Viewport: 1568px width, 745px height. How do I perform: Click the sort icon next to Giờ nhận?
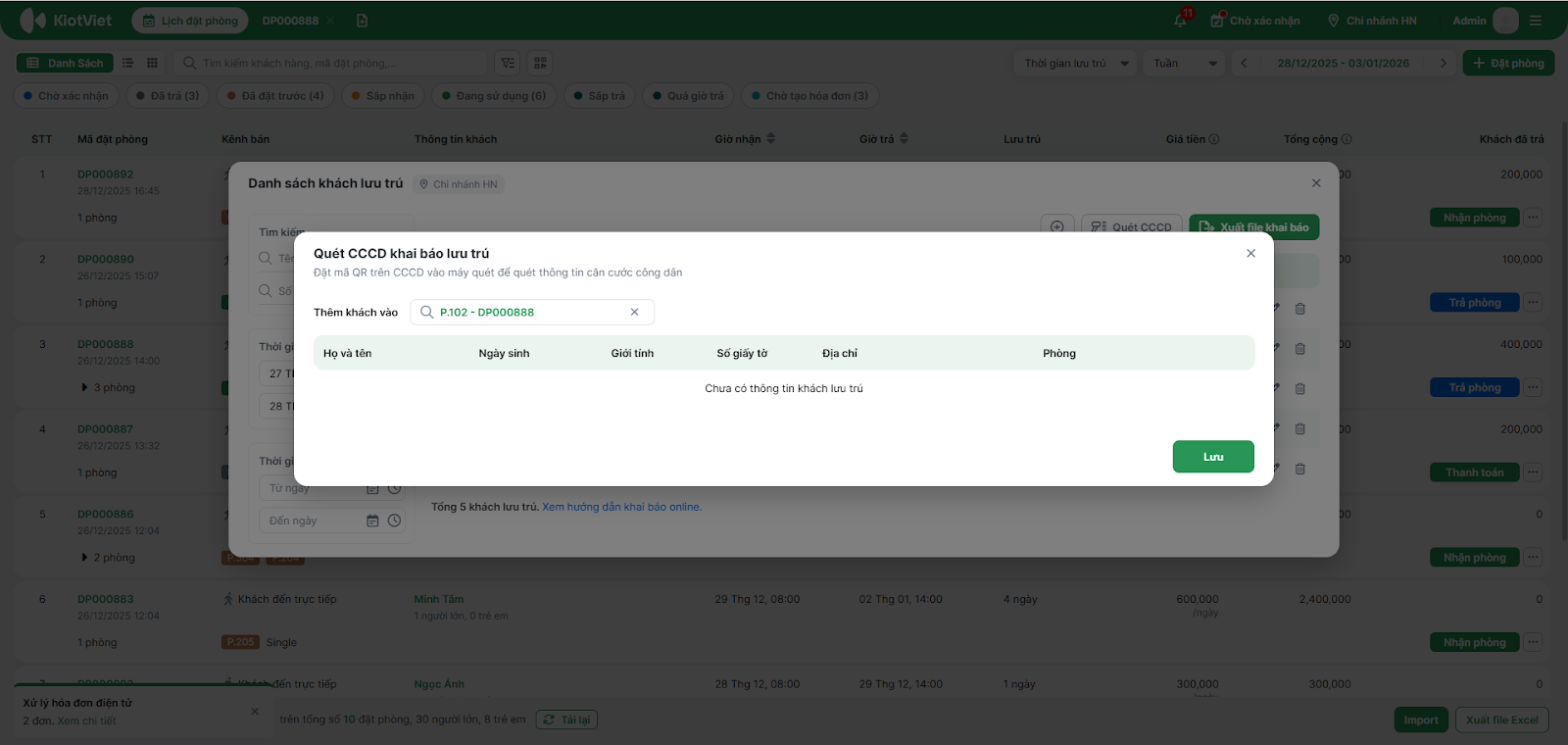point(771,138)
